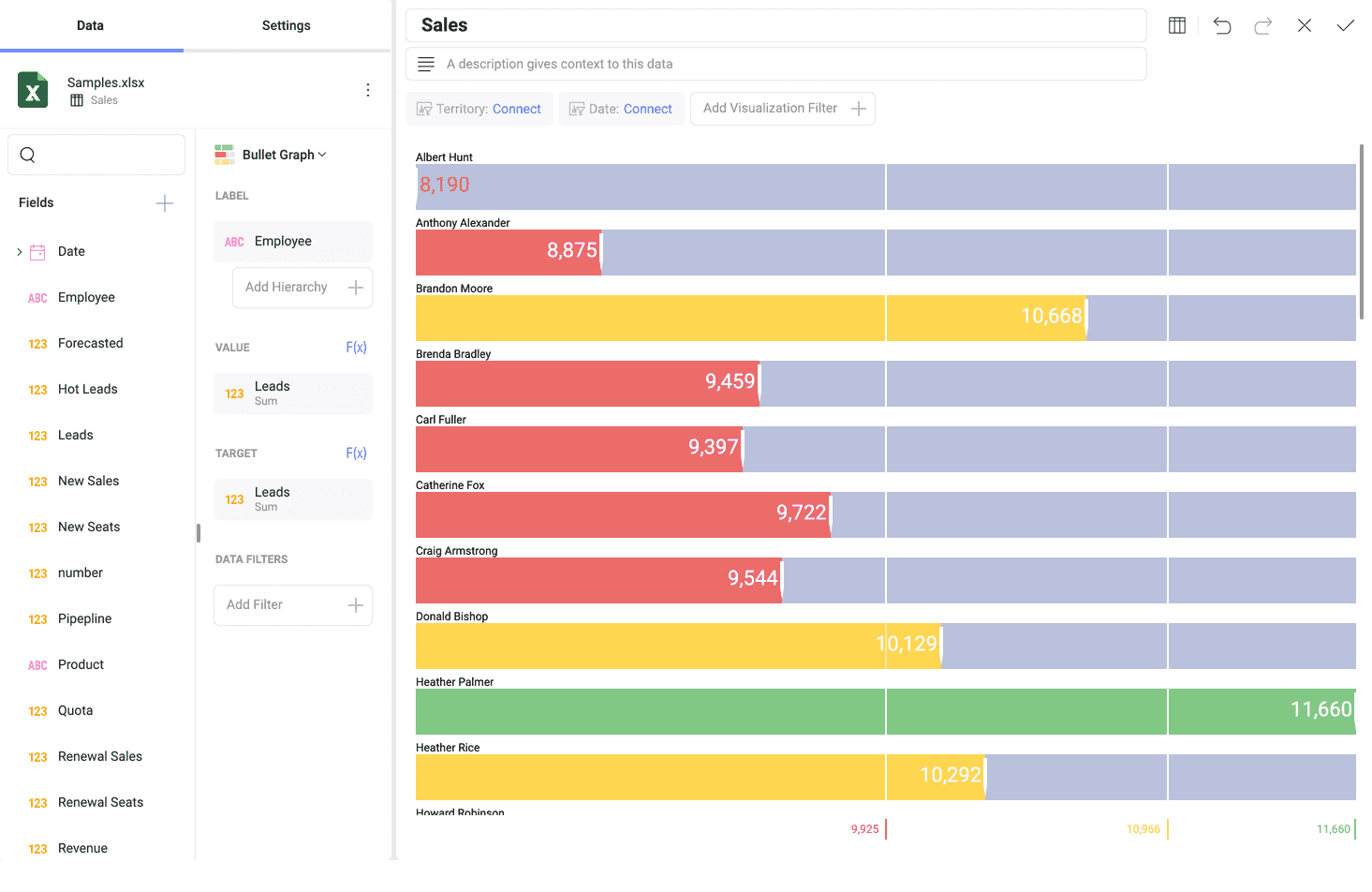Confirm changes with the checkmark icon
Viewport: 1372px width, 892px height.
(x=1346, y=25)
